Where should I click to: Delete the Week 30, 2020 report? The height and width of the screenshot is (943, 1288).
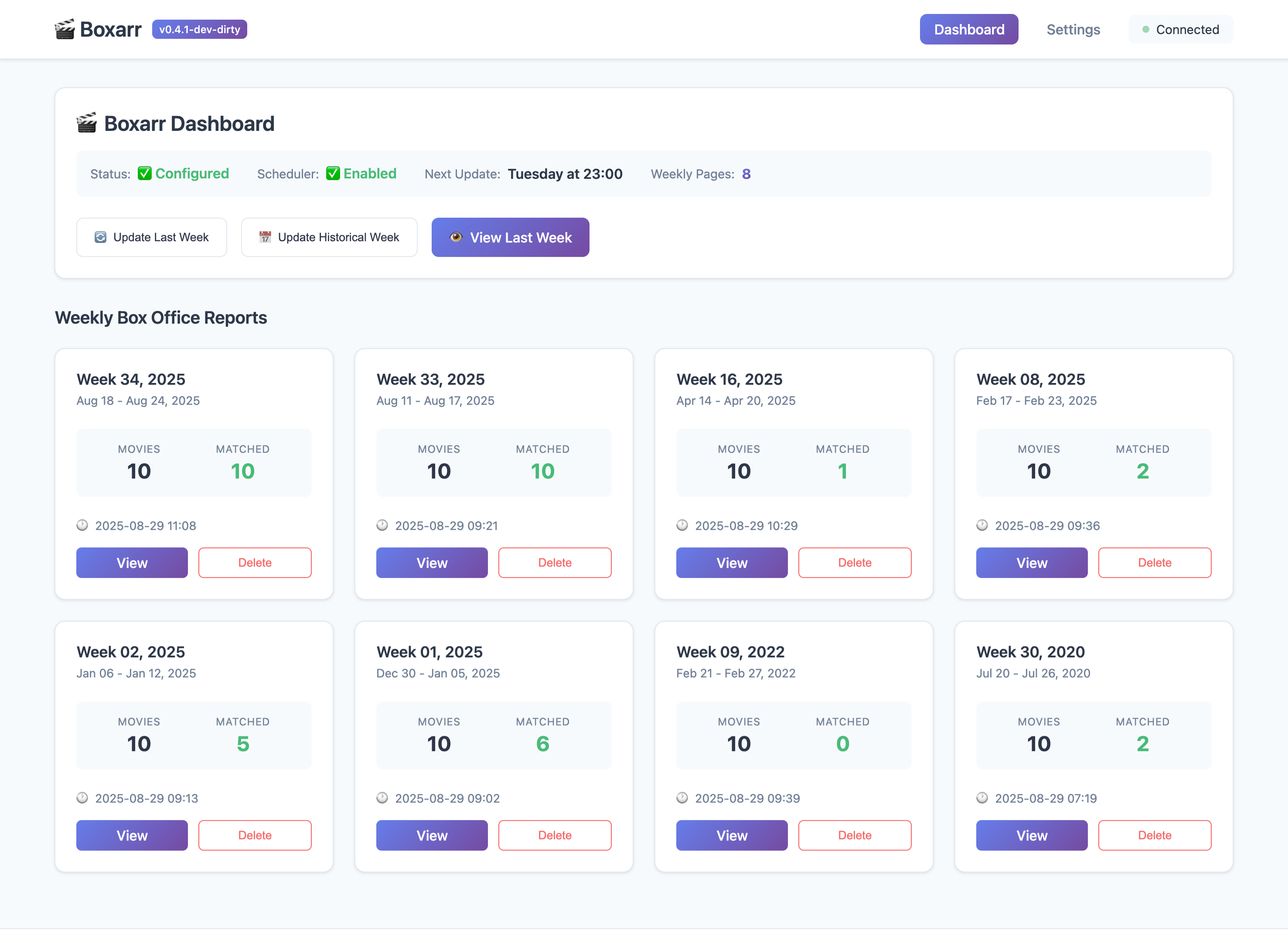[x=1155, y=835]
